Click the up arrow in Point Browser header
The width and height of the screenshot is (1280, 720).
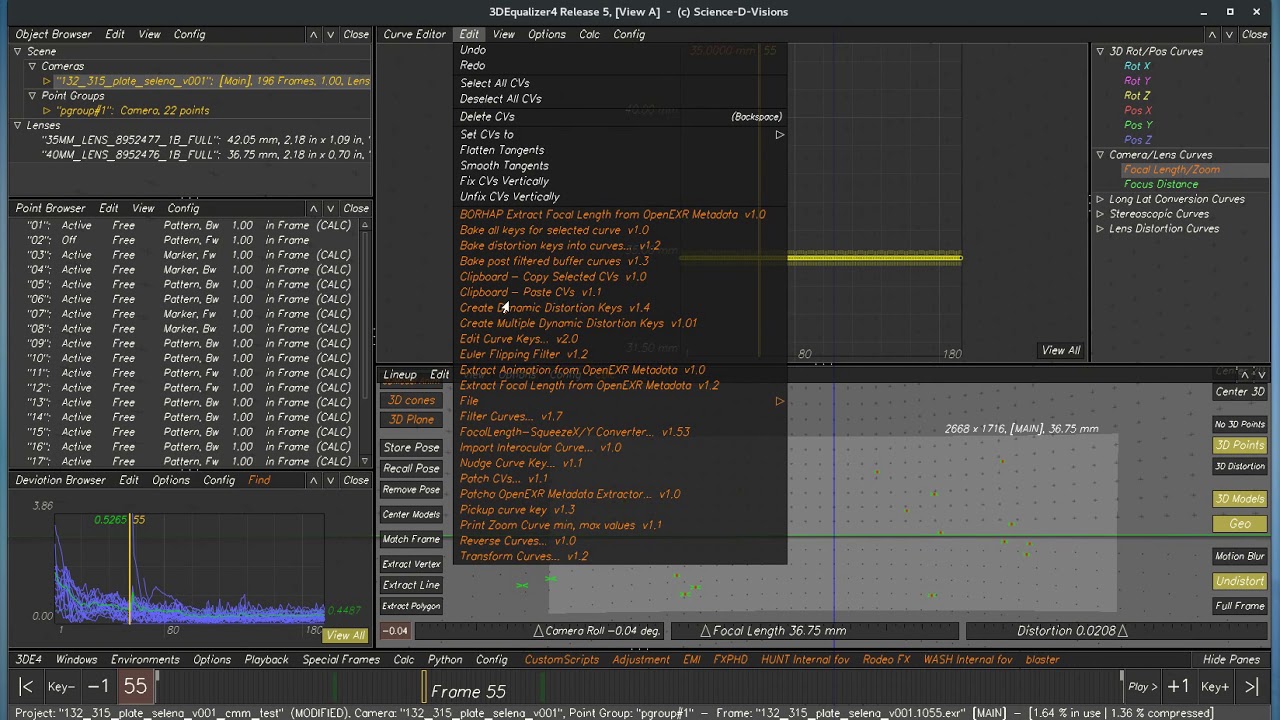[x=313, y=208]
